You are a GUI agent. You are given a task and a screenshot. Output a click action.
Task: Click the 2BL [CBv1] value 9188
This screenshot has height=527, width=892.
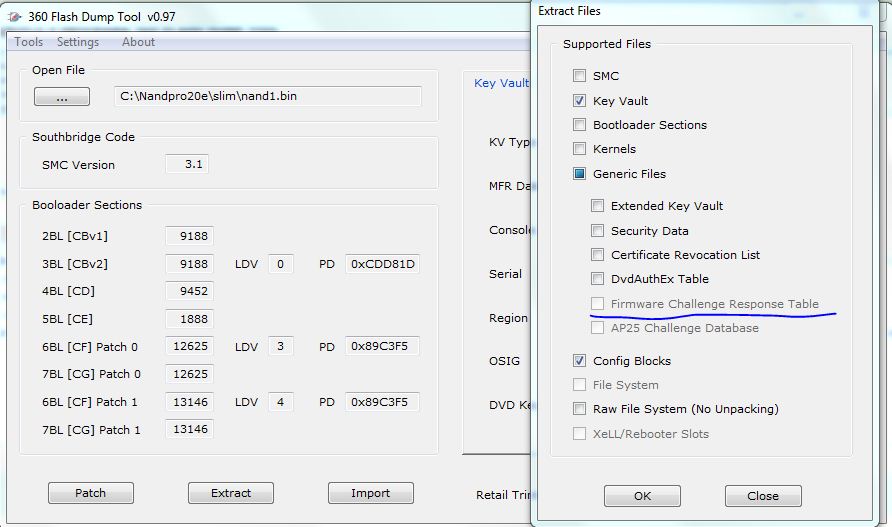tap(189, 236)
